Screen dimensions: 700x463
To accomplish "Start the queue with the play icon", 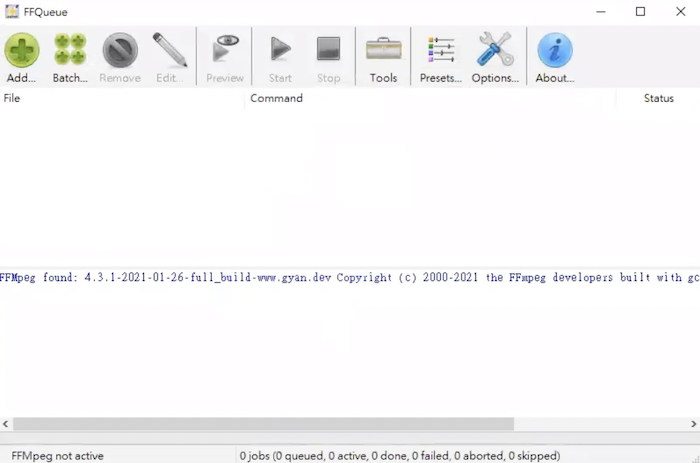I will pos(280,49).
